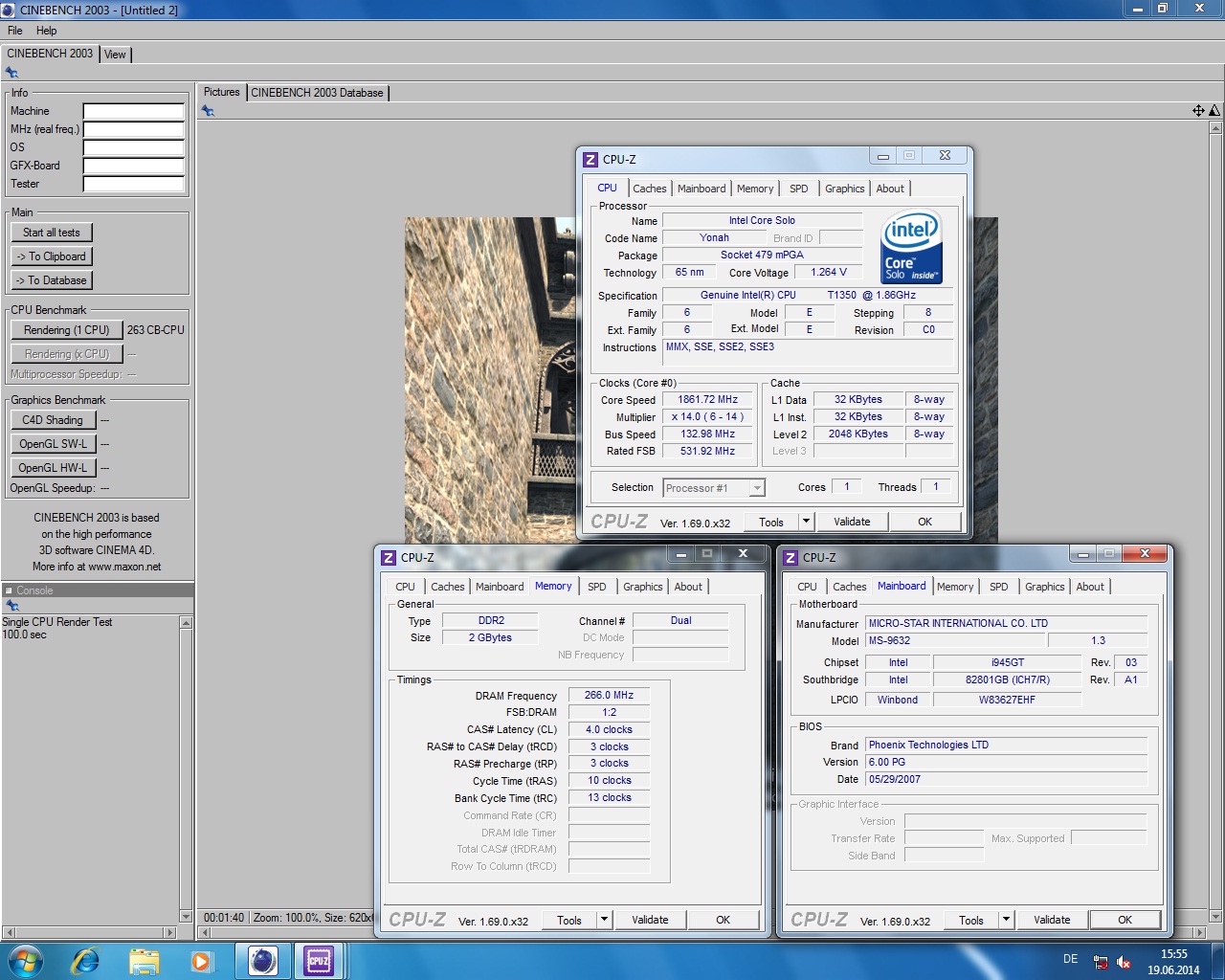Click the CINEBENCH title bar app icon
Screen dimensions: 1225x980
pyautogui.click(x=10, y=10)
